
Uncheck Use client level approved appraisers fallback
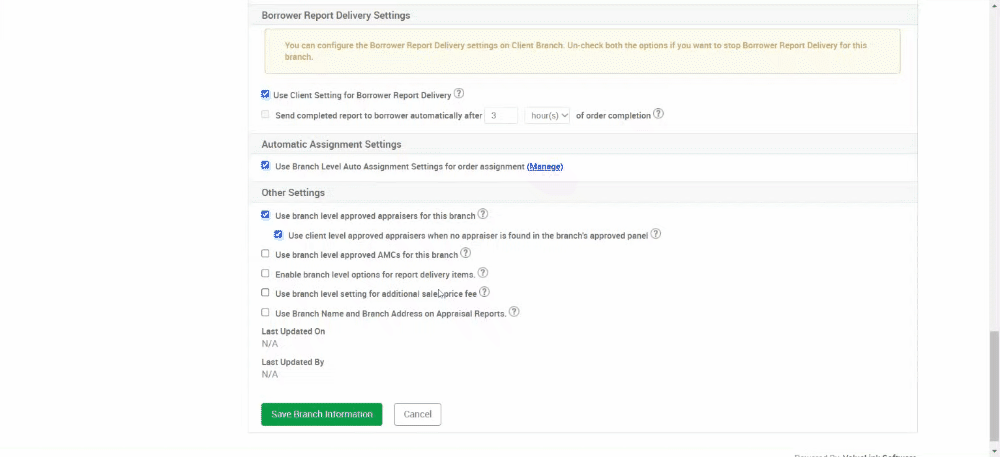278,235
